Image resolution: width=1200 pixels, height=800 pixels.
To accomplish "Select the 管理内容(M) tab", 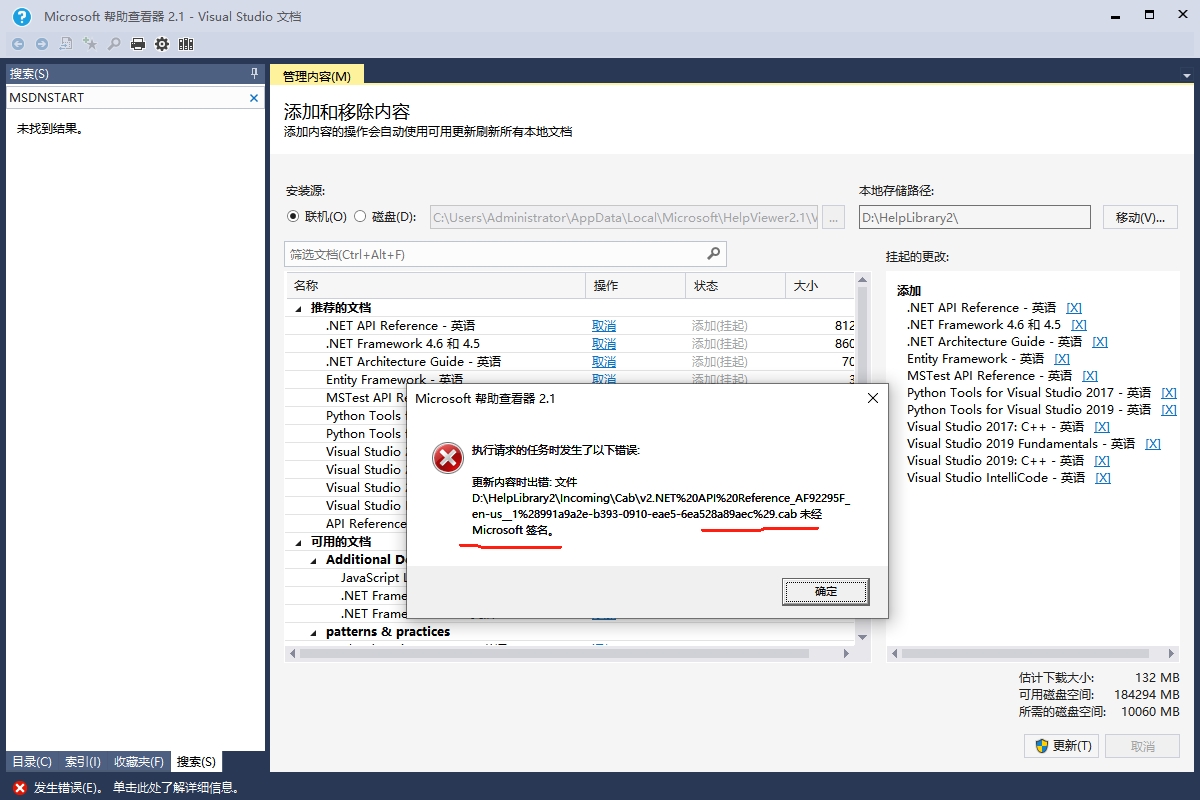I will pos(317,76).
